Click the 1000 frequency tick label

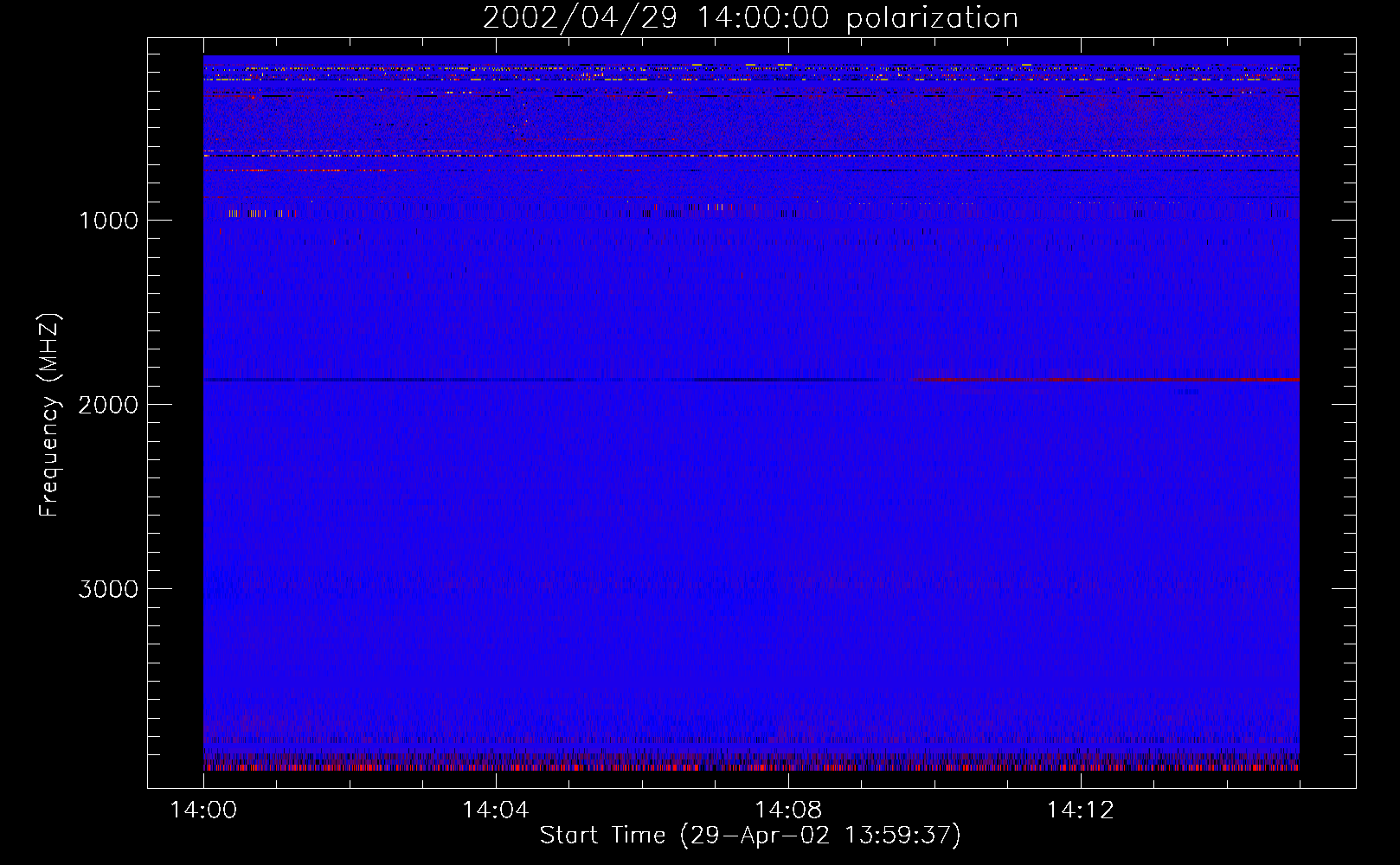(109, 221)
